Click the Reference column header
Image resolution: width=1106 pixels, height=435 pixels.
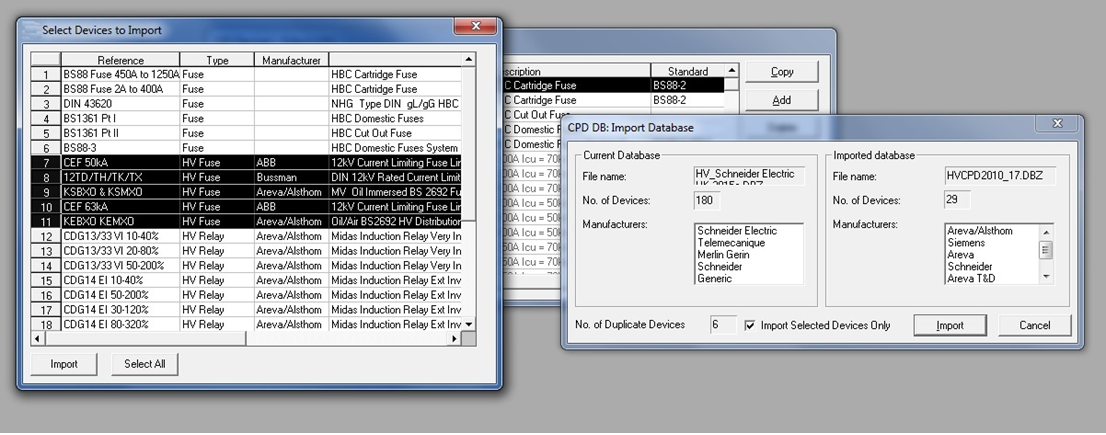coord(121,60)
